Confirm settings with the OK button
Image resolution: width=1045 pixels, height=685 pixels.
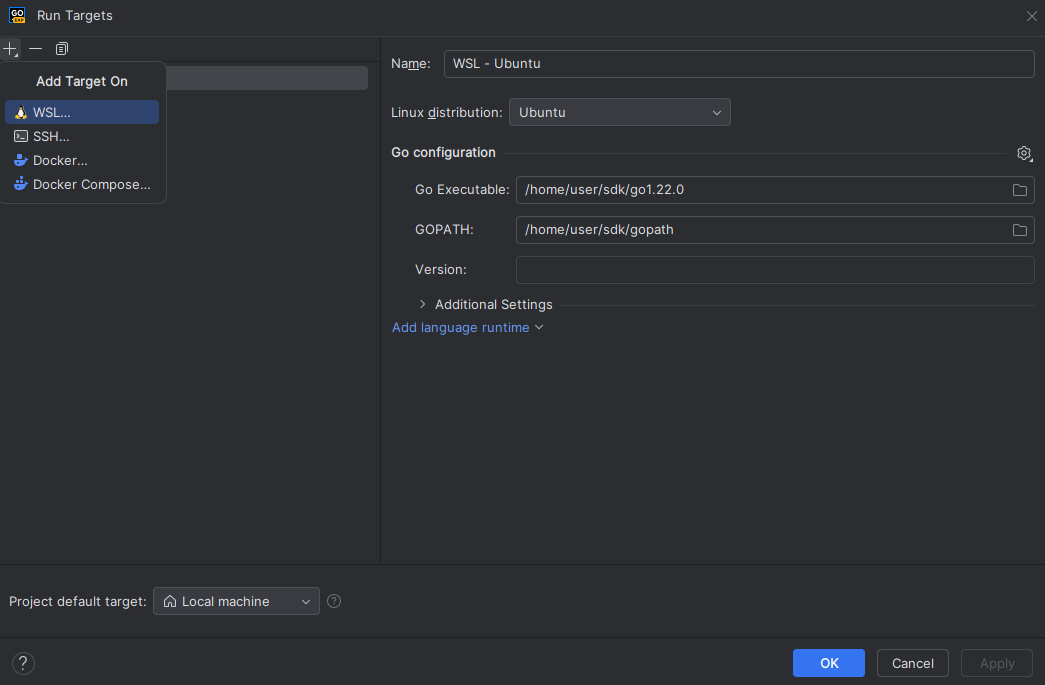tap(828, 662)
